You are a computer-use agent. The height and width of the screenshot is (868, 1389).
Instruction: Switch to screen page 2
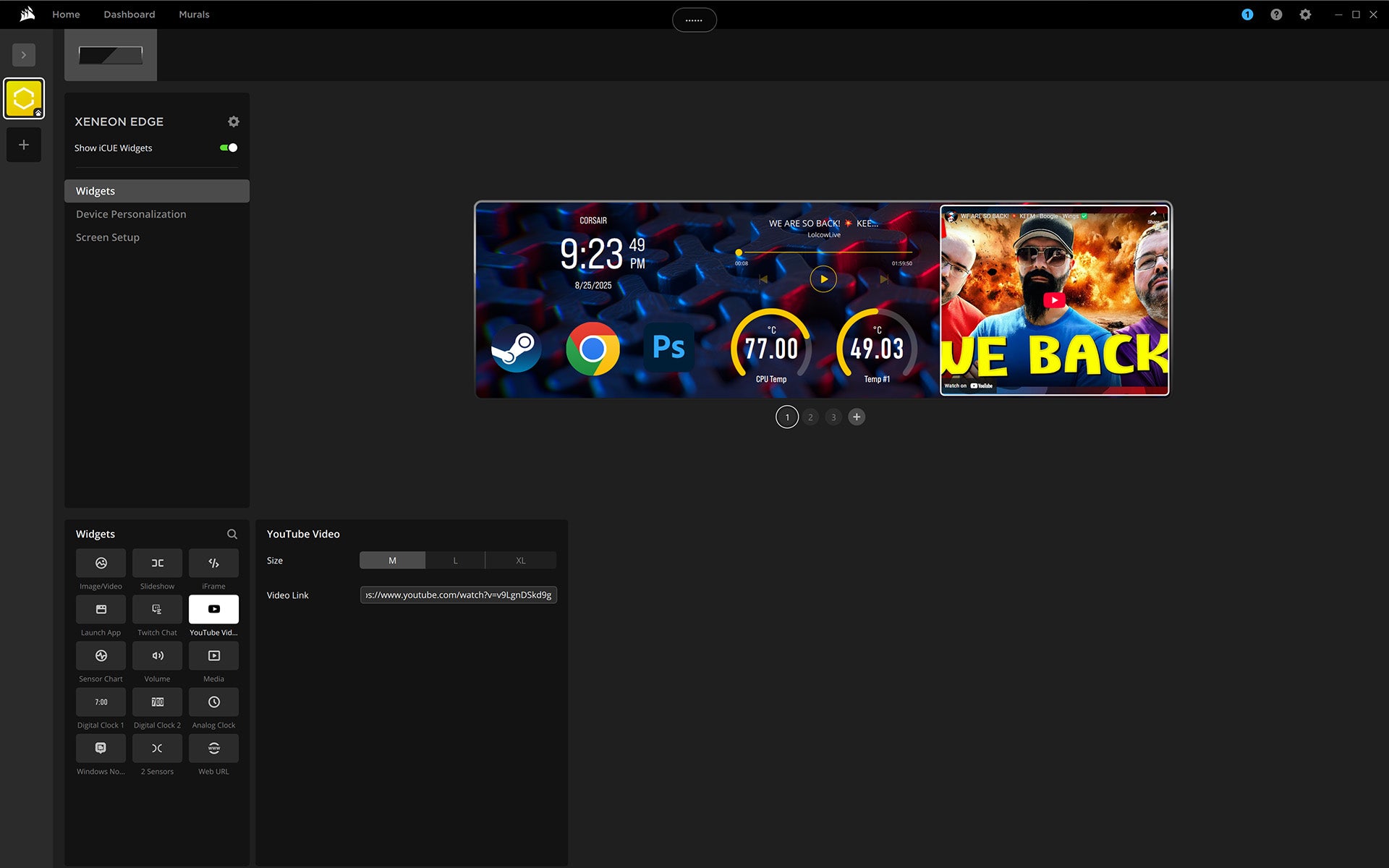point(810,417)
